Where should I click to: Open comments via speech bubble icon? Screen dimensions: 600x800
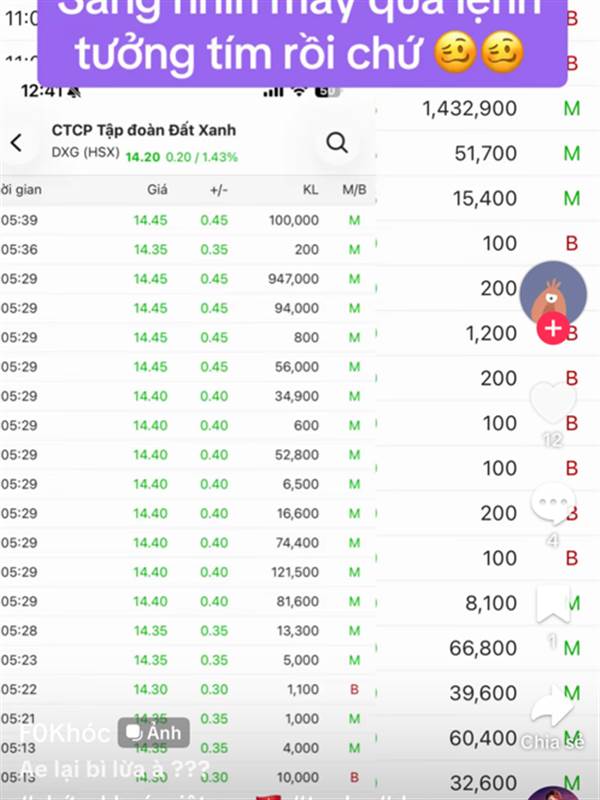point(552,504)
